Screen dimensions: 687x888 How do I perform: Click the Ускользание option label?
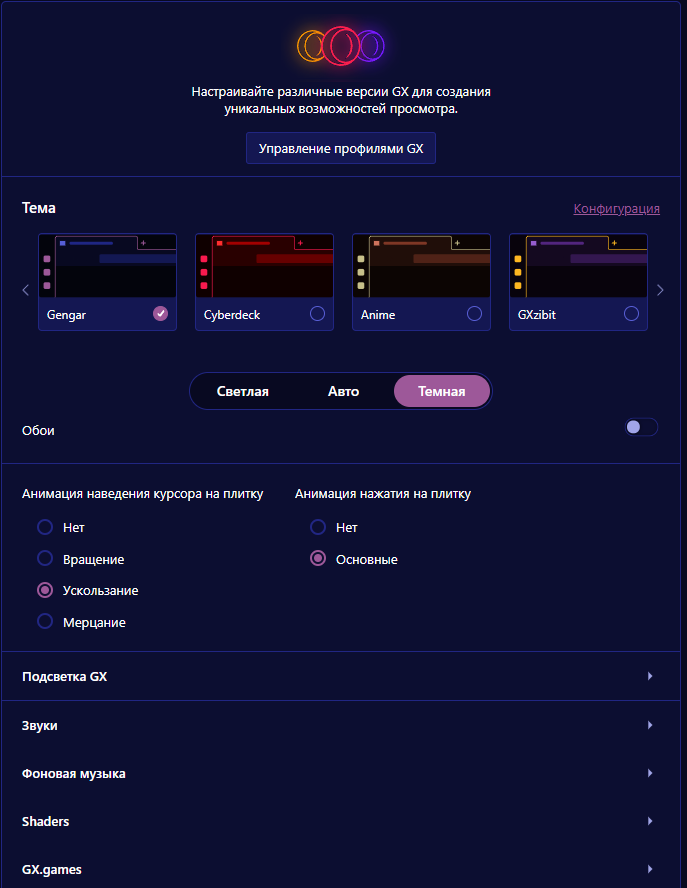click(x=100, y=591)
